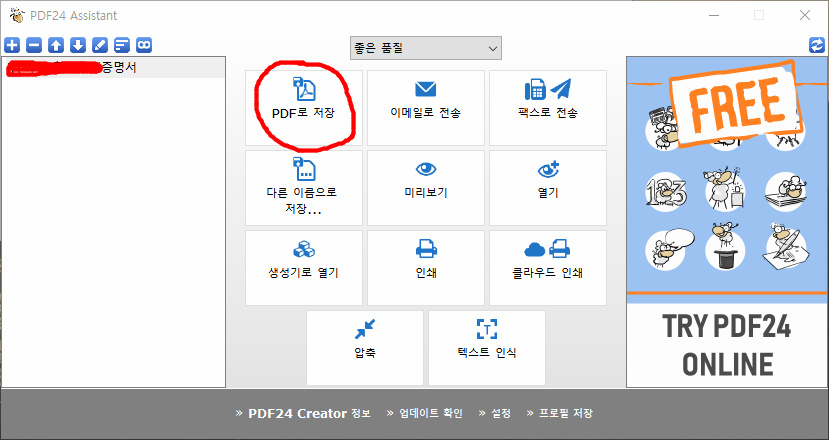Click the PDF로 저장 button
The width and height of the screenshot is (829, 440).
(x=304, y=108)
